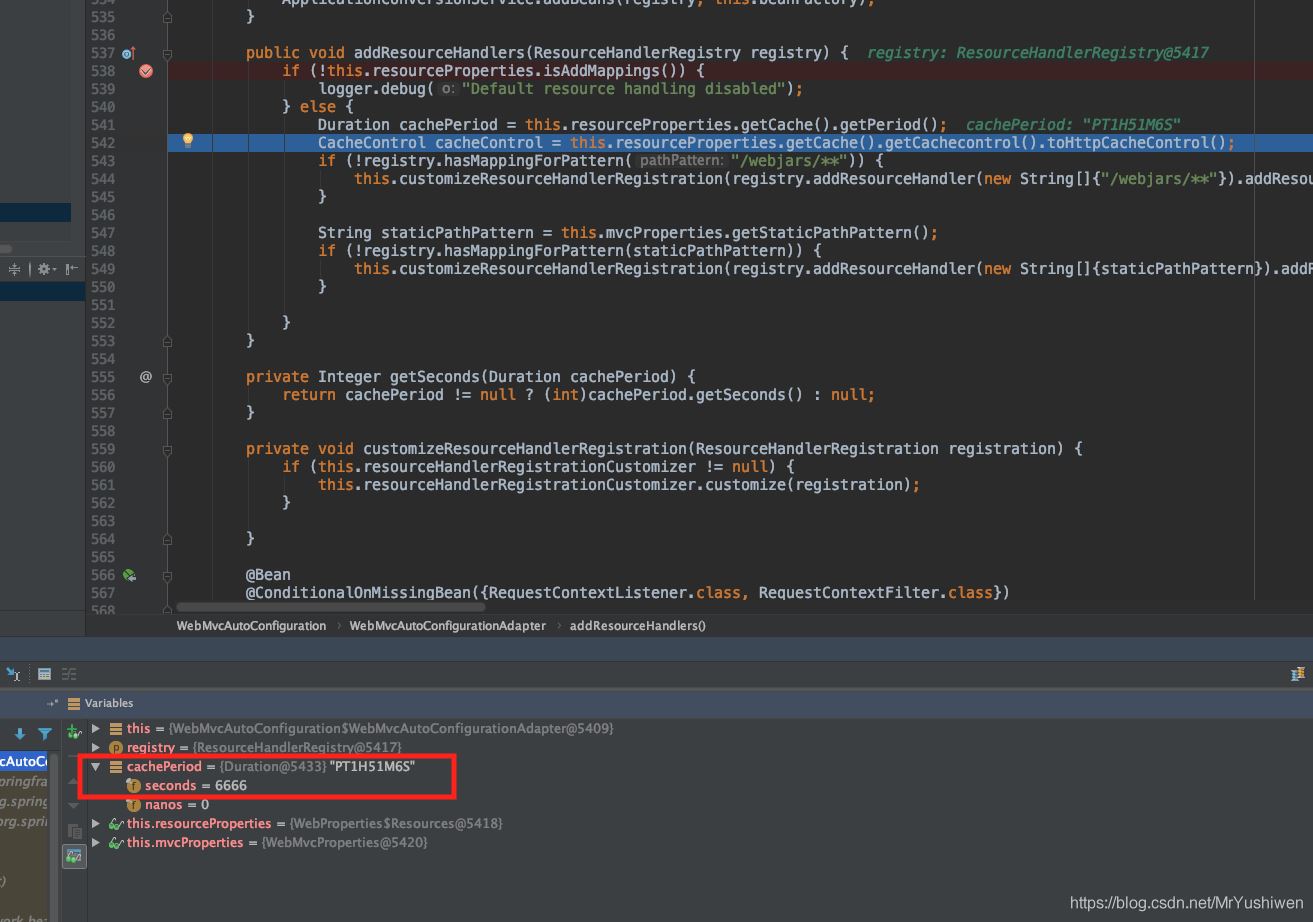Click the implemented-method gutter icon on line 537
The image size is (1313, 922).
click(x=128, y=53)
